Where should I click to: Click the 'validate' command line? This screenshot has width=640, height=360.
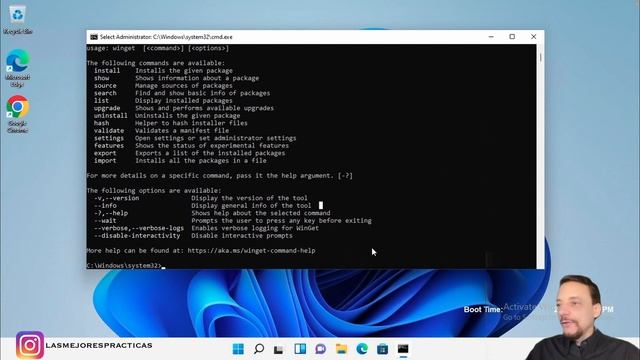tap(161, 131)
